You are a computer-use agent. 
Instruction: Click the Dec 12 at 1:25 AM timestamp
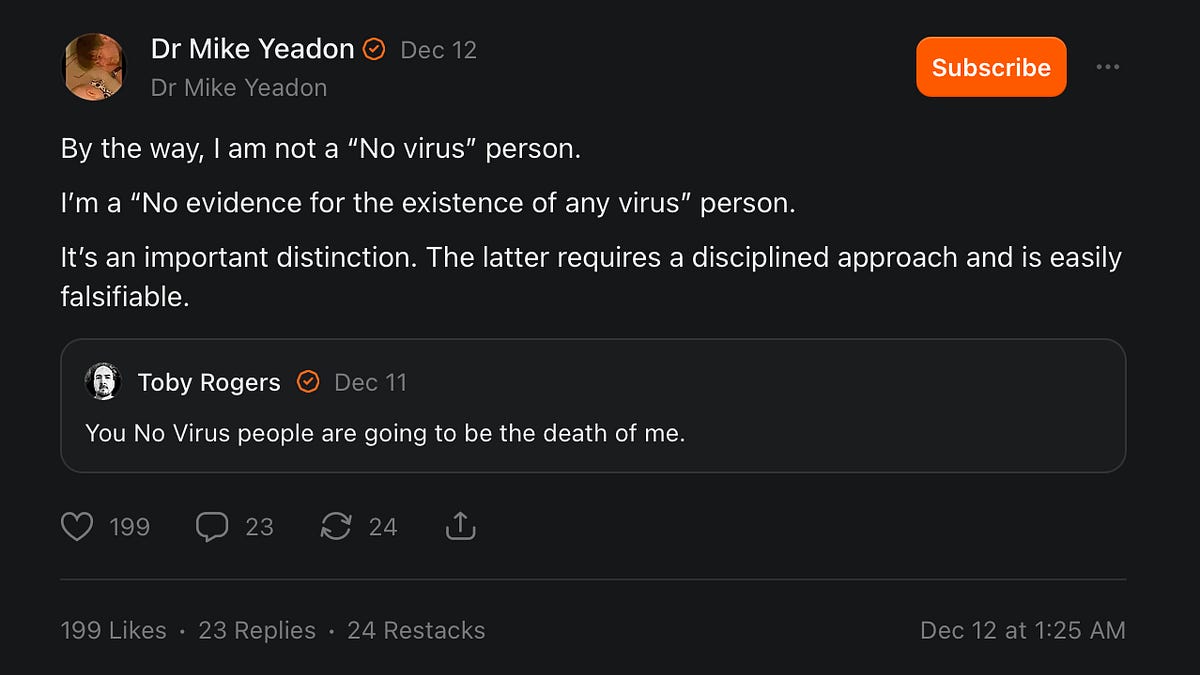tap(1022, 630)
